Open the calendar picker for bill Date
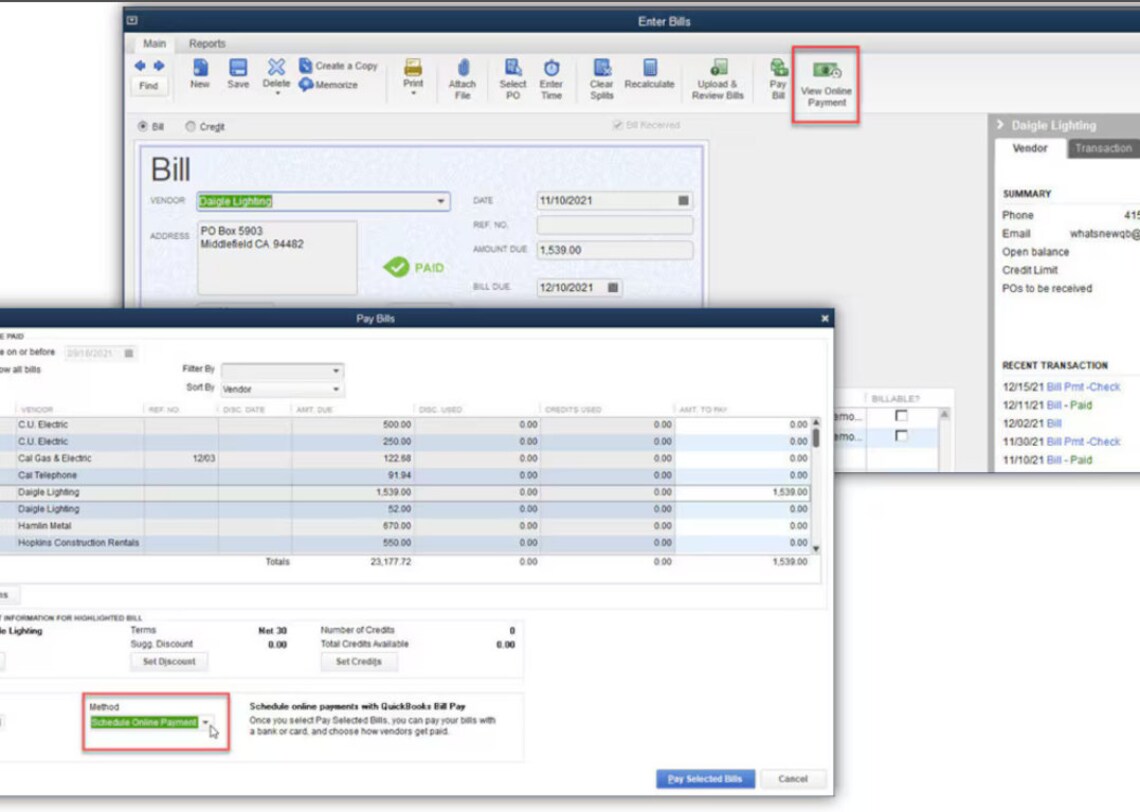 click(x=683, y=201)
